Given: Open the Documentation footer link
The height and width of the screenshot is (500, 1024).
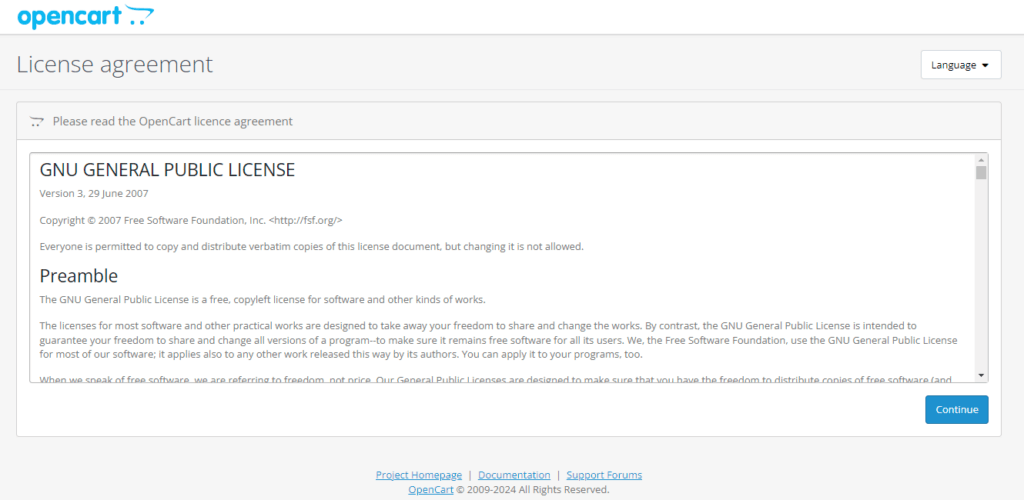Looking at the screenshot, I should tap(514, 475).
